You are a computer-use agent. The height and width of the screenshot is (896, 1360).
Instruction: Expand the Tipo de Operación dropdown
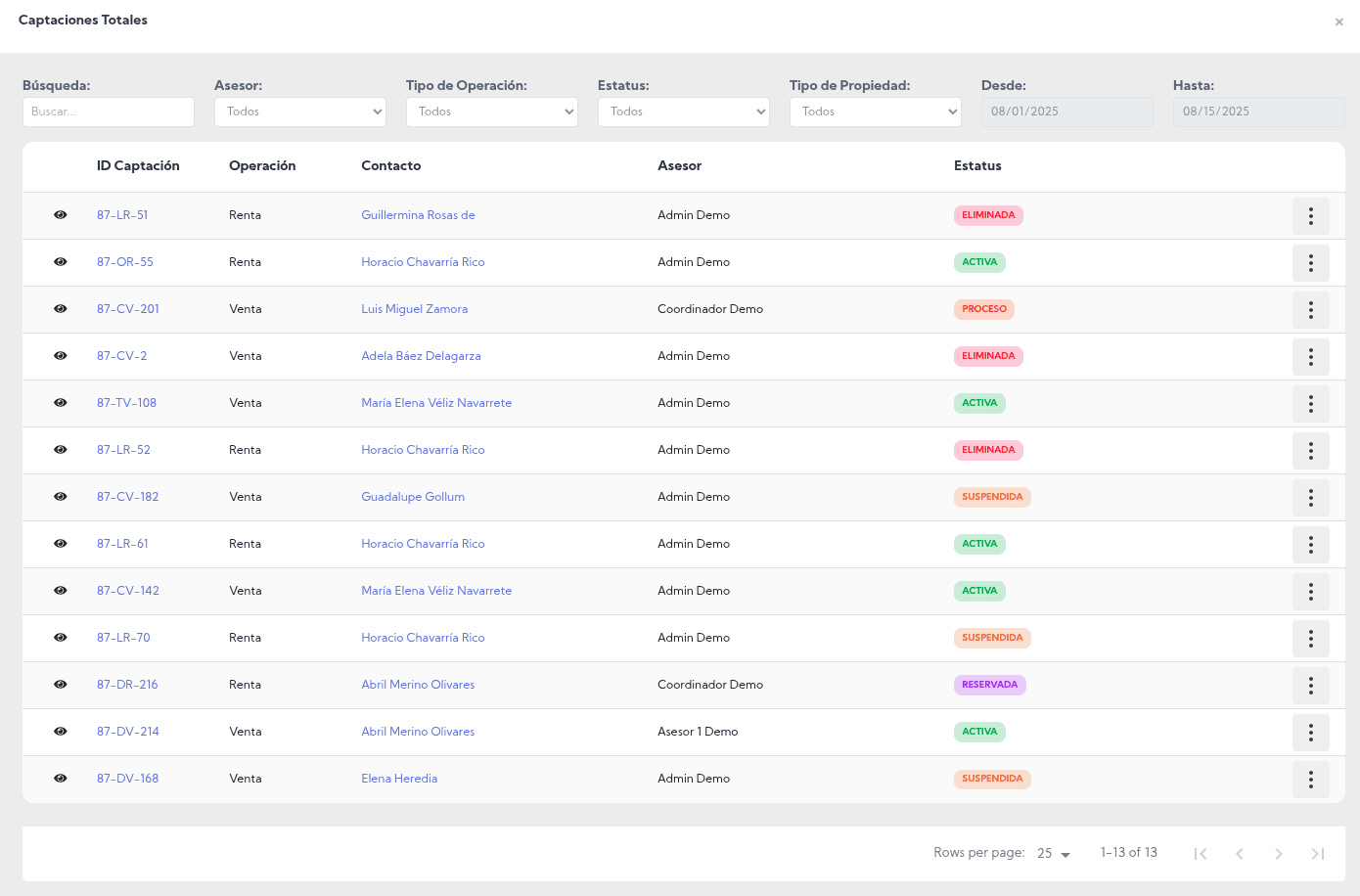point(491,112)
